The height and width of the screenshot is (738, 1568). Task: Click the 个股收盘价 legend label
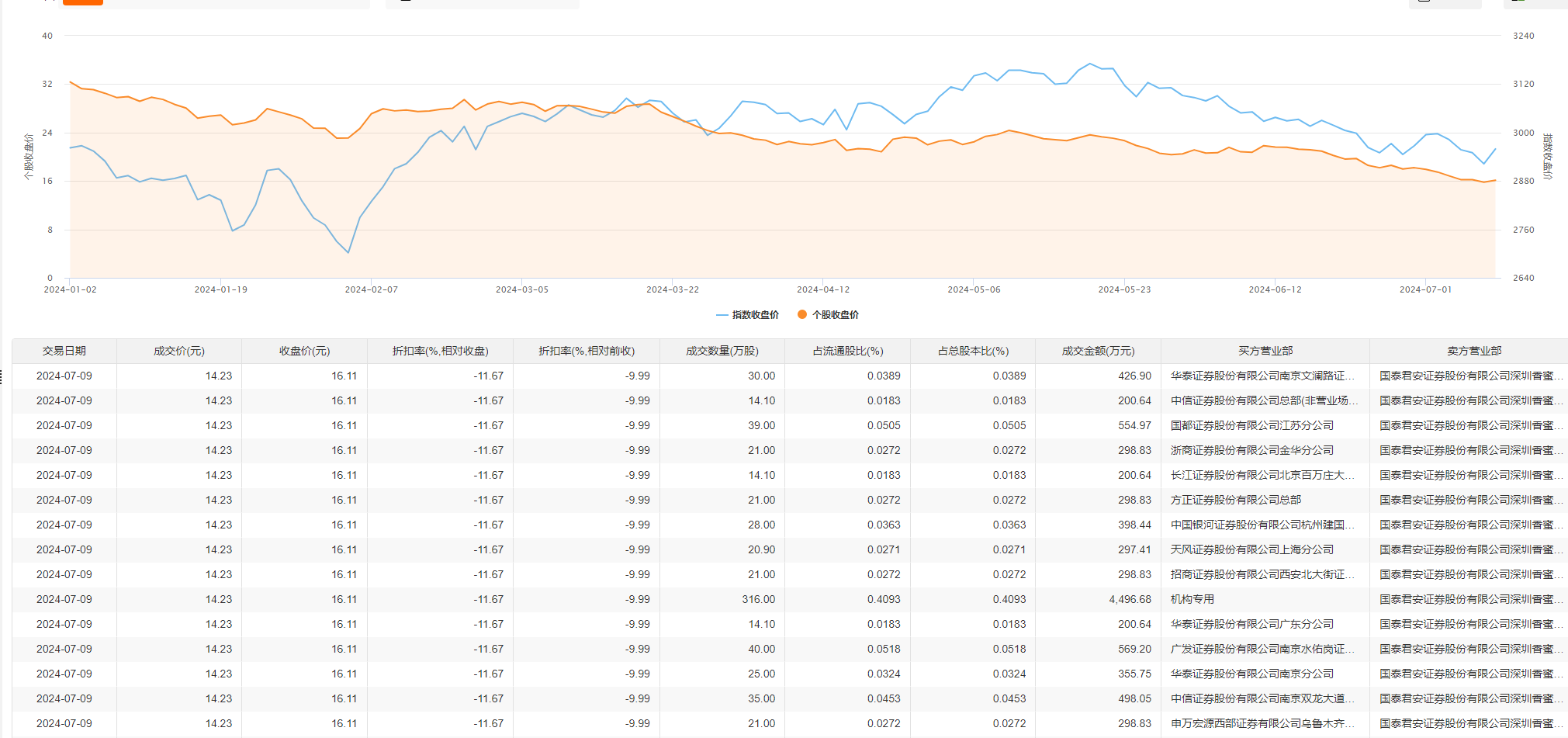tap(835, 315)
